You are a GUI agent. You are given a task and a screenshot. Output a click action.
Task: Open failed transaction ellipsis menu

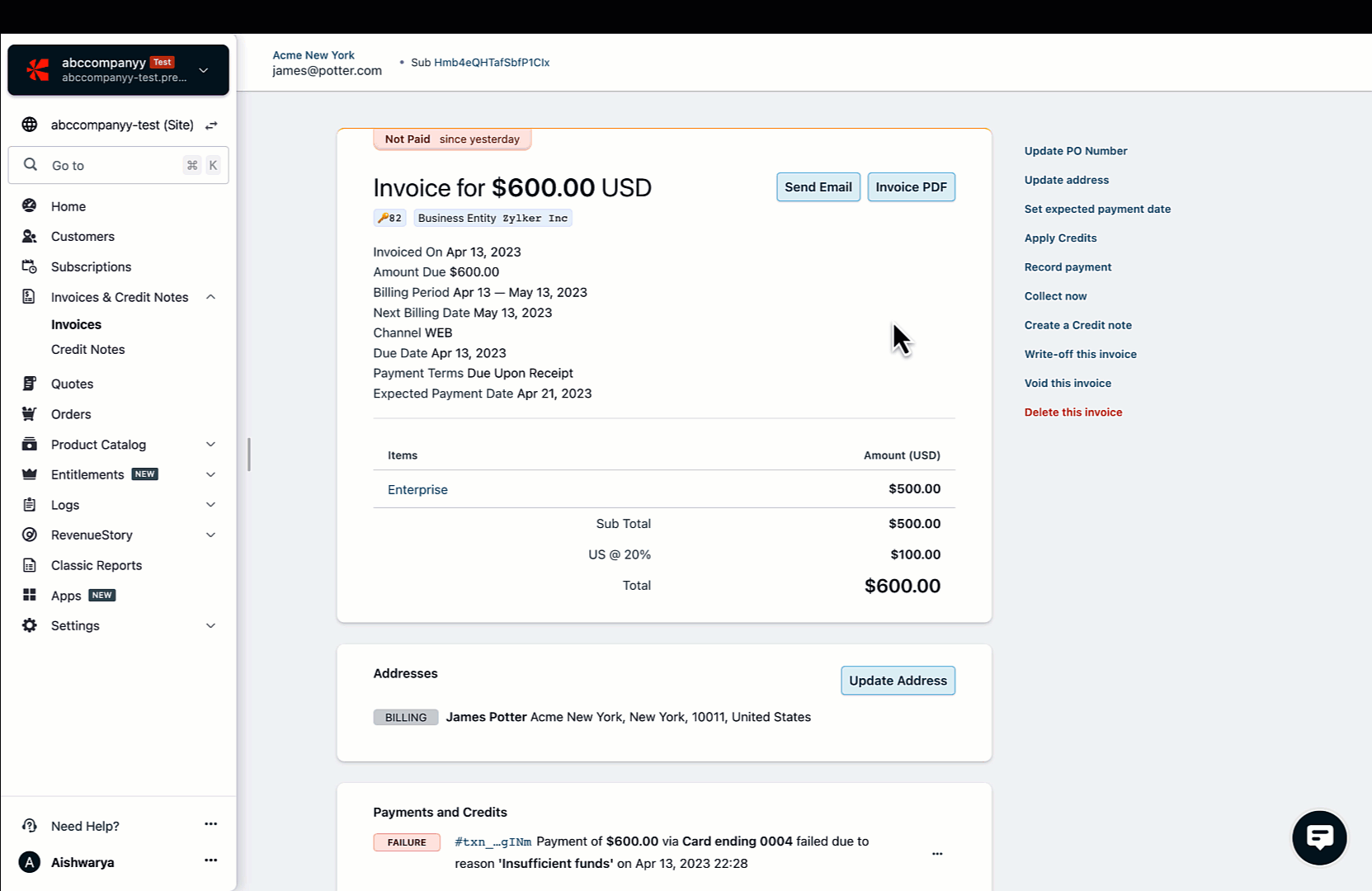937,854
